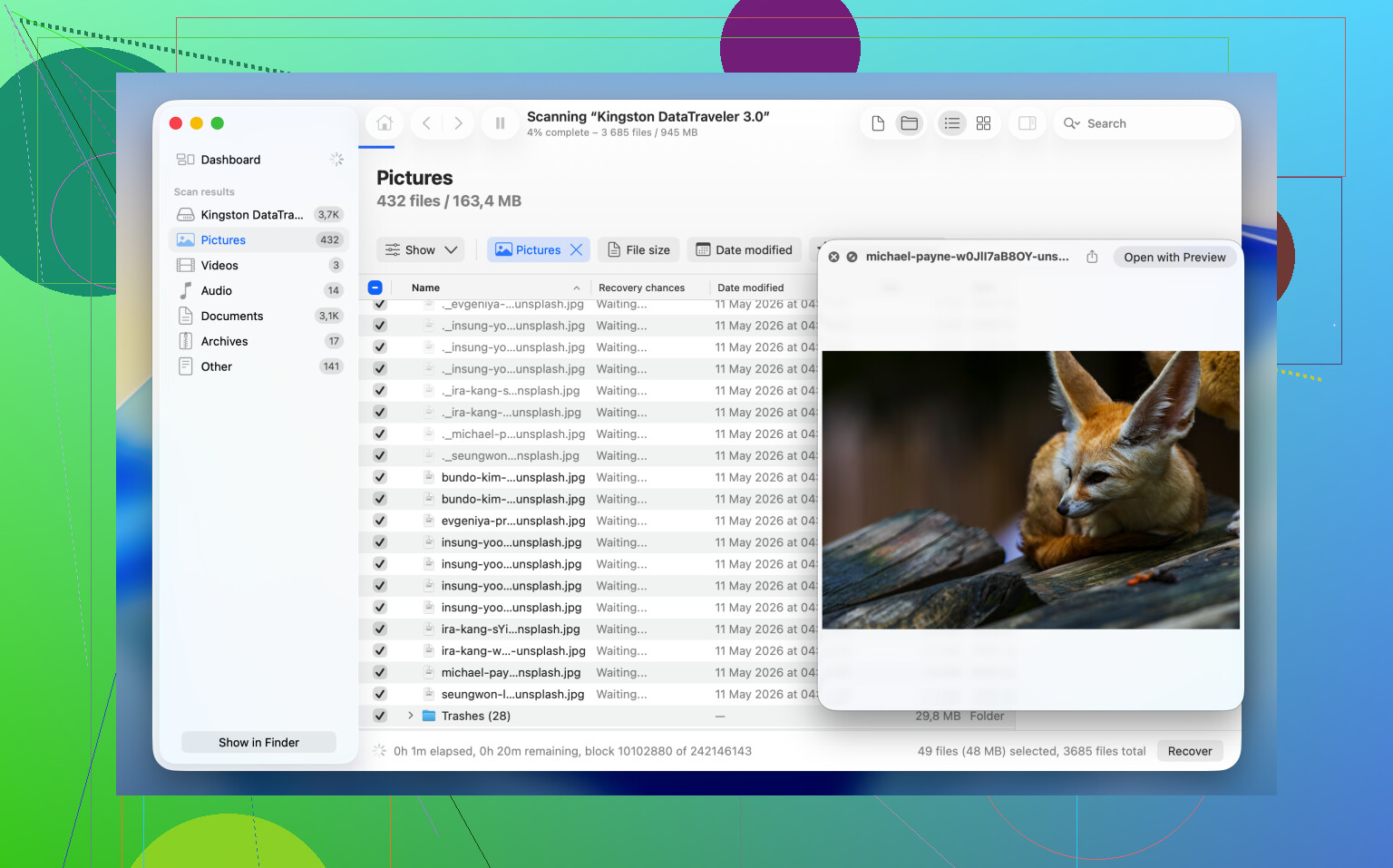Select file ._michael-p...unsplash.jpg
The image size is (1393, 868).
(x=513, y=434)
